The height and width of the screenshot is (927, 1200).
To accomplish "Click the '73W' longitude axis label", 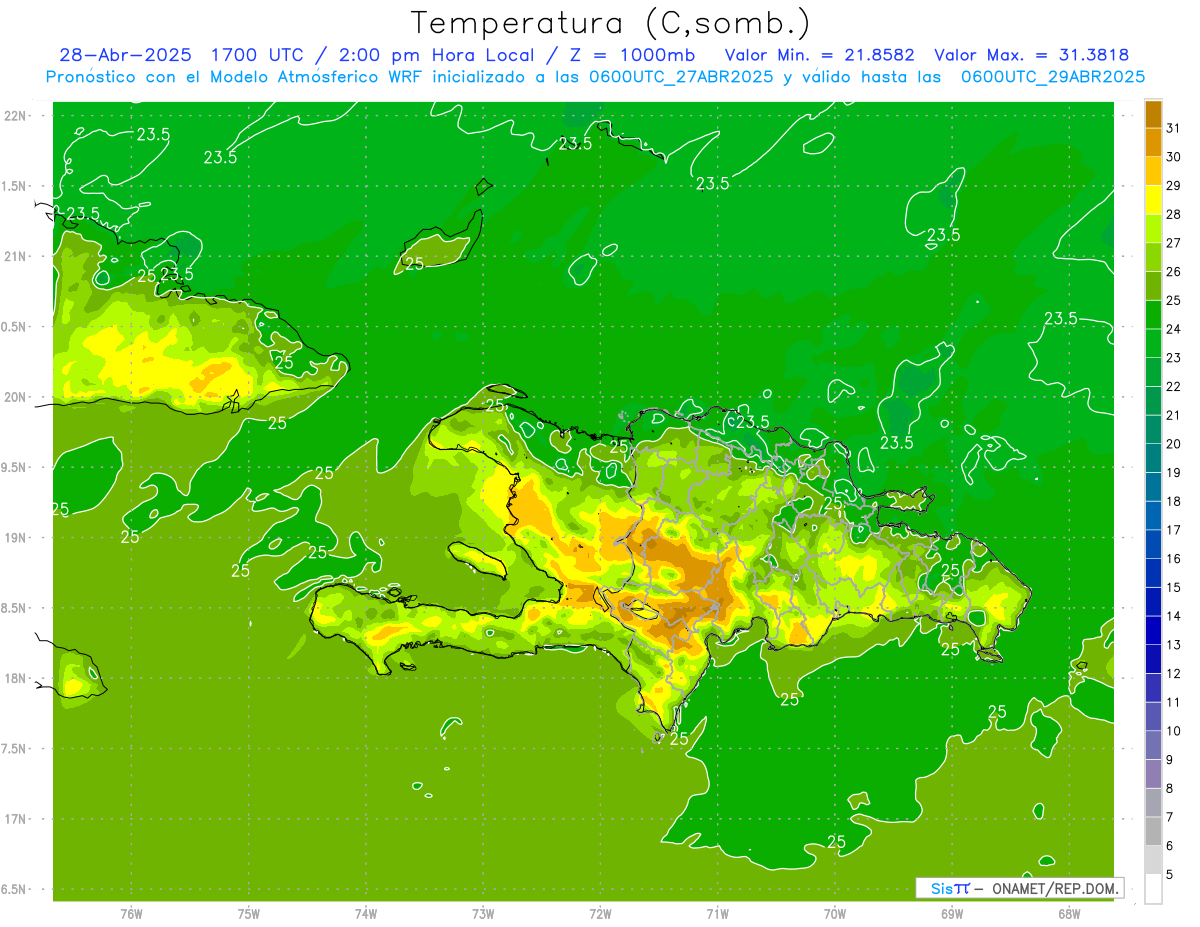I will 483,914.
